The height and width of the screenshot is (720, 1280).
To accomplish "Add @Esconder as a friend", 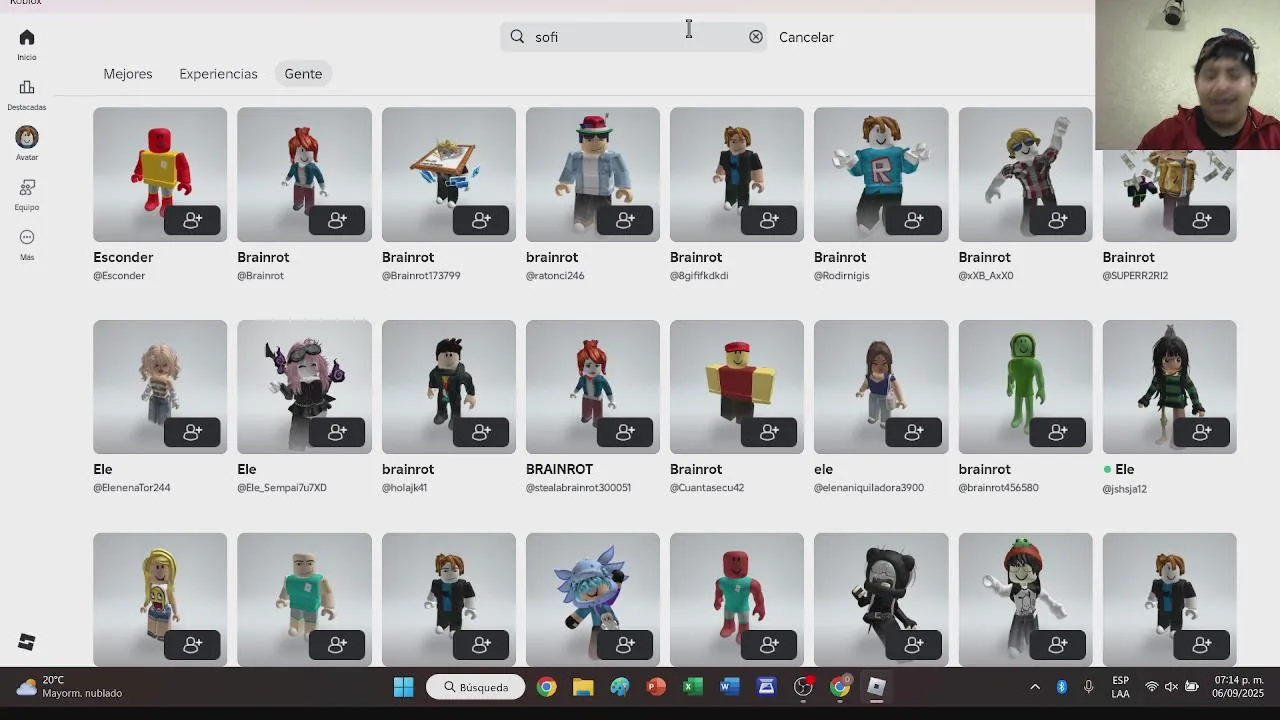I will [193, 220].
